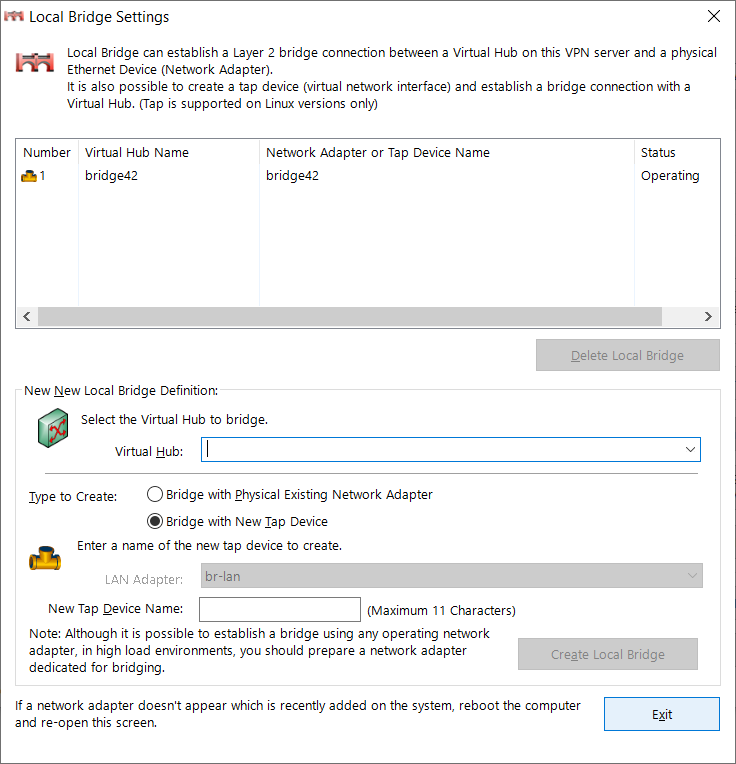This screenshot has width=736, height=764.
Task: Click the app icon in title bar
Action: [x=14, y=17]
